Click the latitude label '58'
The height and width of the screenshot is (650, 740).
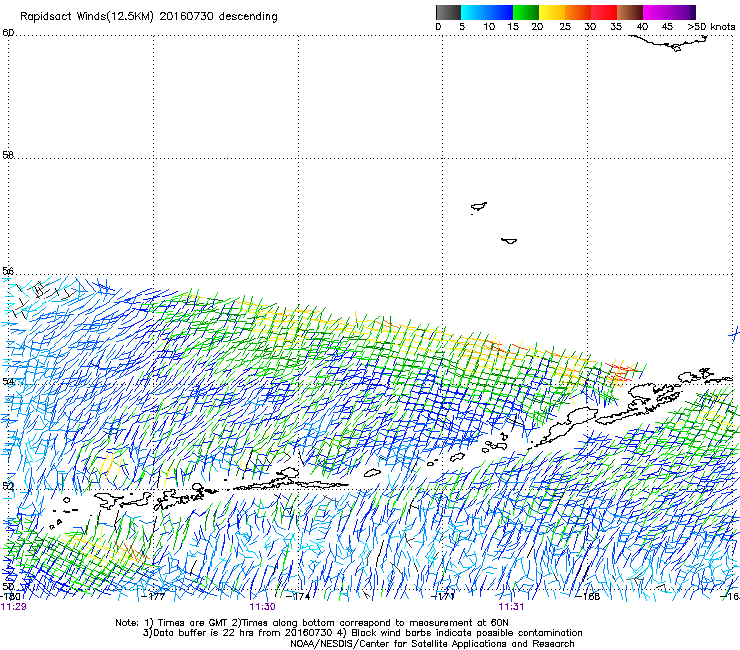tap(8, 155)
